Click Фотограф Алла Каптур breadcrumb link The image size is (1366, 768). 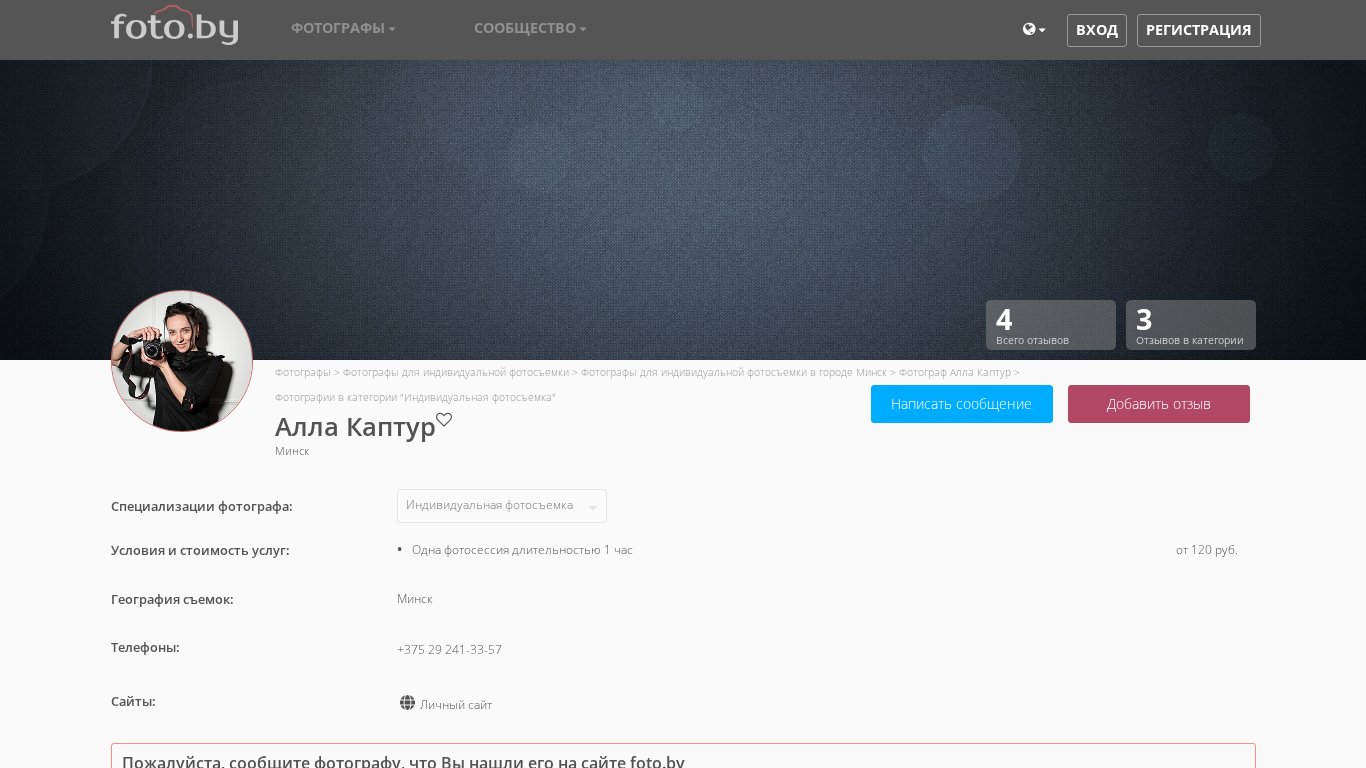(954, 372)
